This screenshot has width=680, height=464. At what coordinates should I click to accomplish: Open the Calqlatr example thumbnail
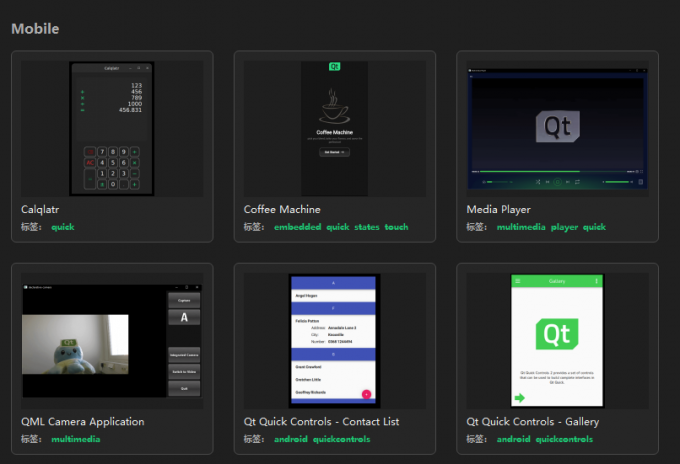coord(112,128)
